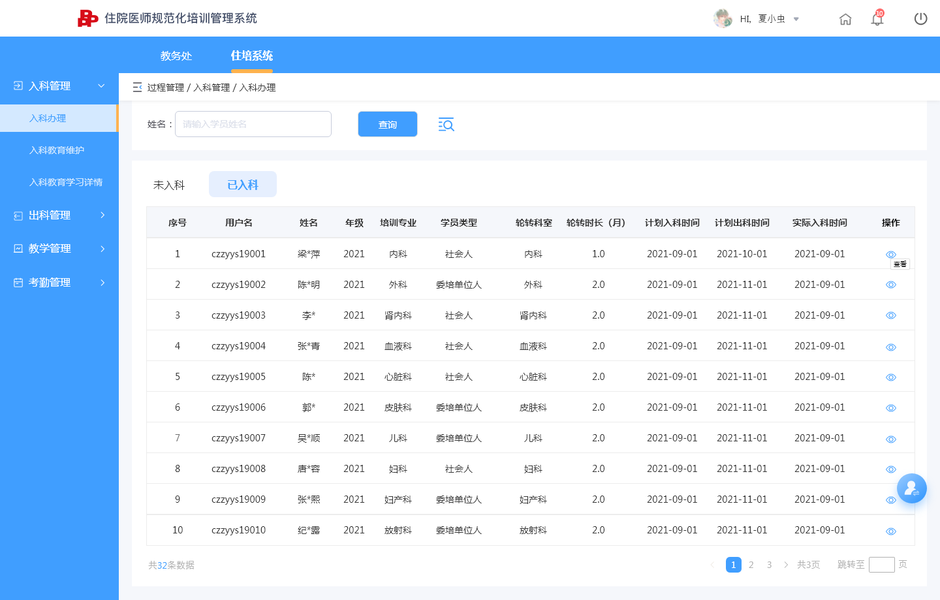View details eye icon for czzyys19004
This screenshot has width=940, height=600.
tap(891, 347)
